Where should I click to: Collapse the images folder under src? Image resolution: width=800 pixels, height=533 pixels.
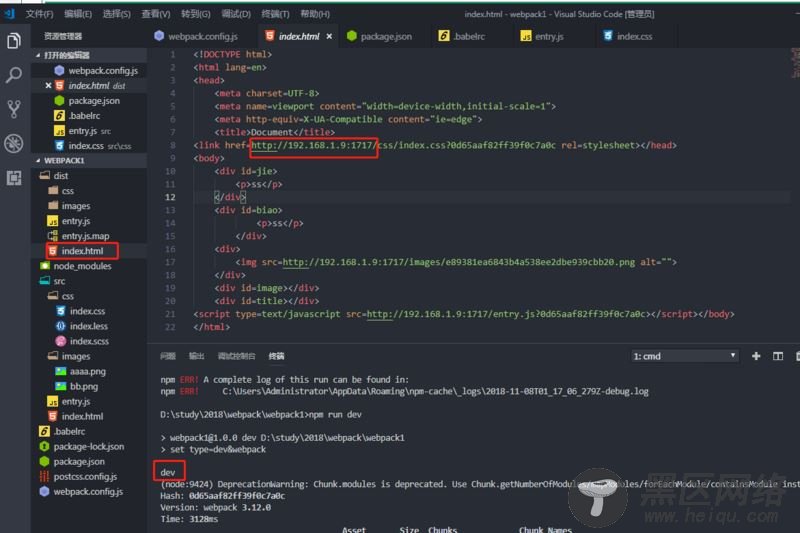click(x=76, y=356)
